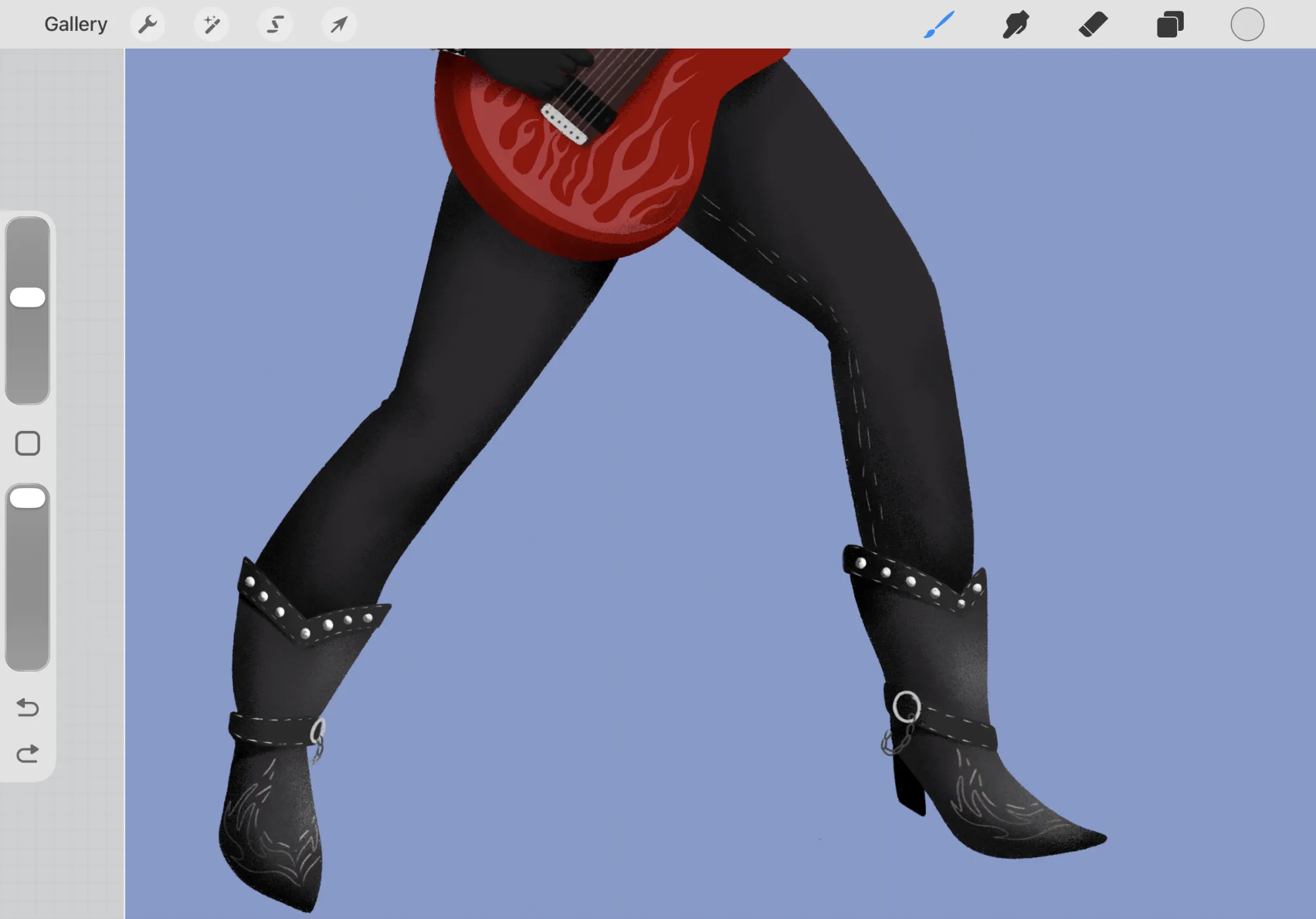Adjust the brush size slider handle

click(x=28, y=297)
